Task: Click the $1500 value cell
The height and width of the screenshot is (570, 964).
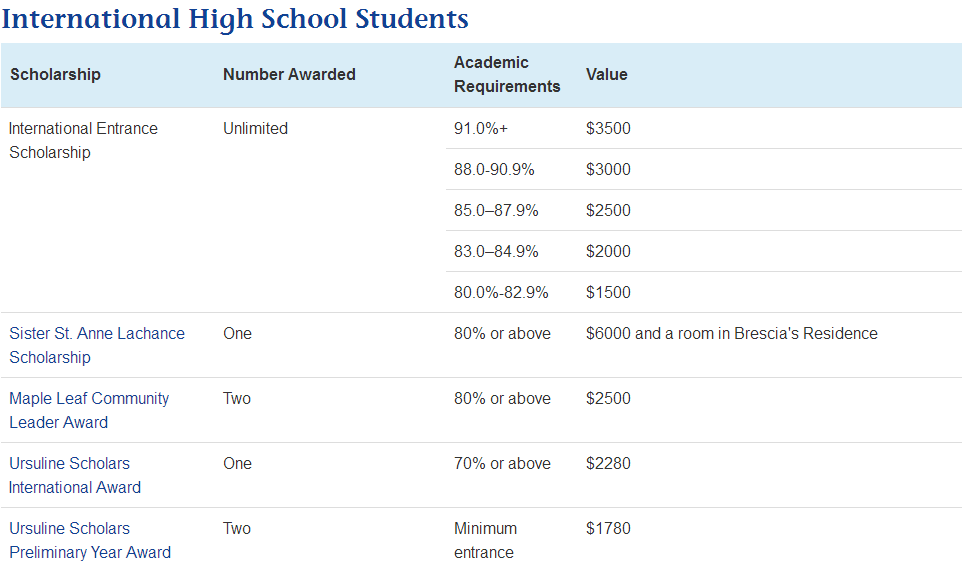Action: click(x=608, y=293)
